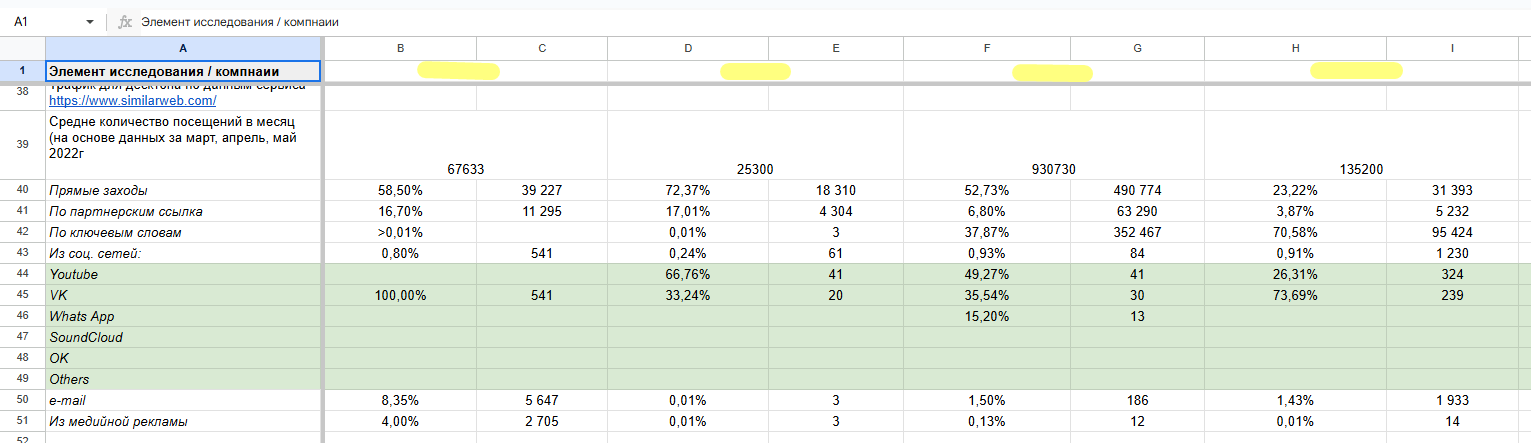This screenshot has height=443, width=1531.
Task: Open the Name box dropdown arrow
Action: pyautogui.click(x=90, y=21)
